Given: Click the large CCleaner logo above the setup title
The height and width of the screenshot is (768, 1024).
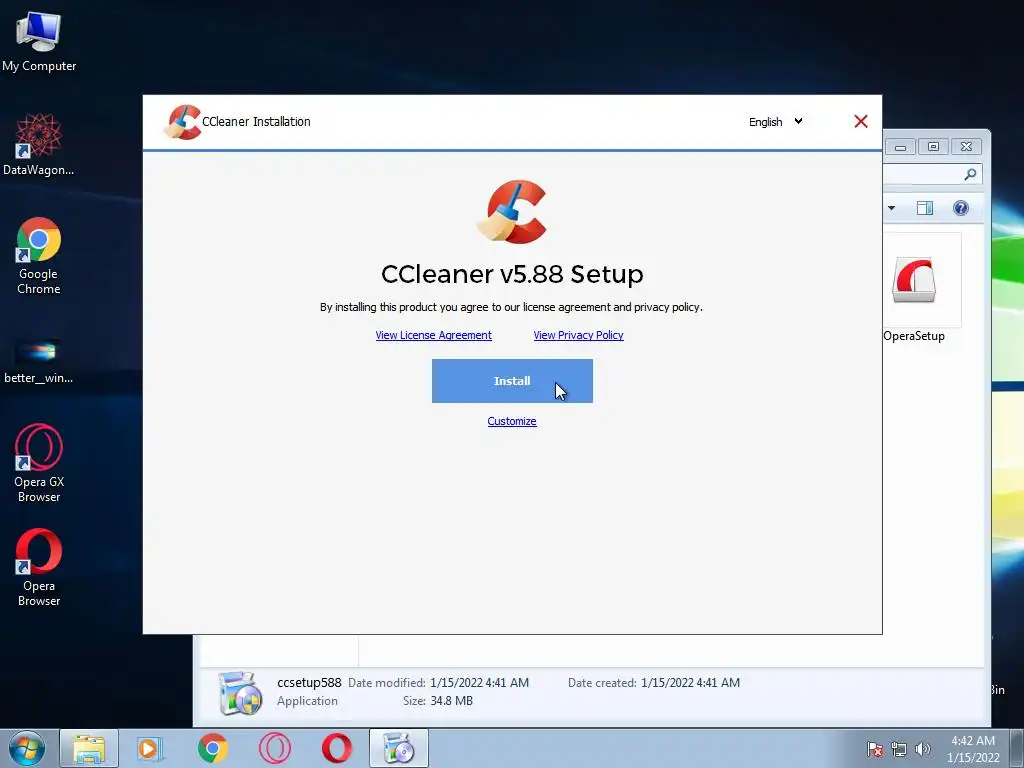Looking at the screenshot, I should (x=512, y=212).
